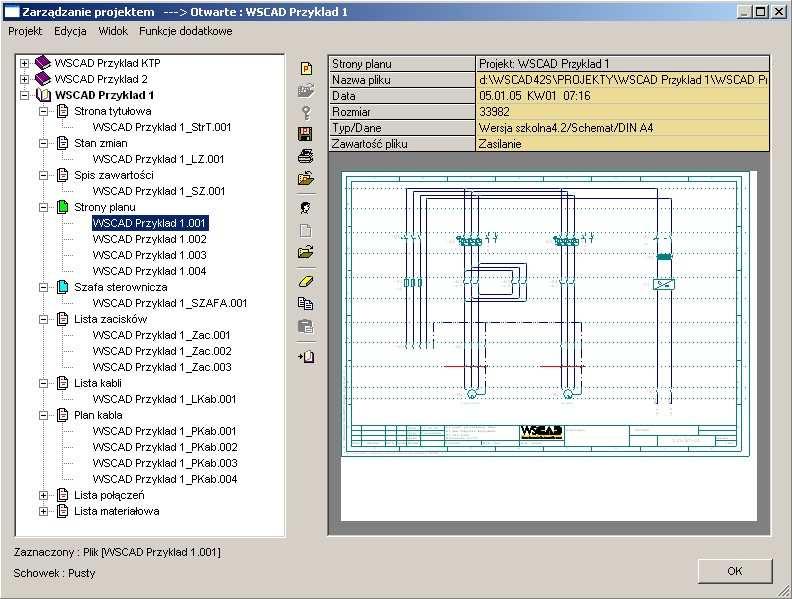Select file WSCAD Przyklad 1_PKab.003
792x599 pixels.
165,463
